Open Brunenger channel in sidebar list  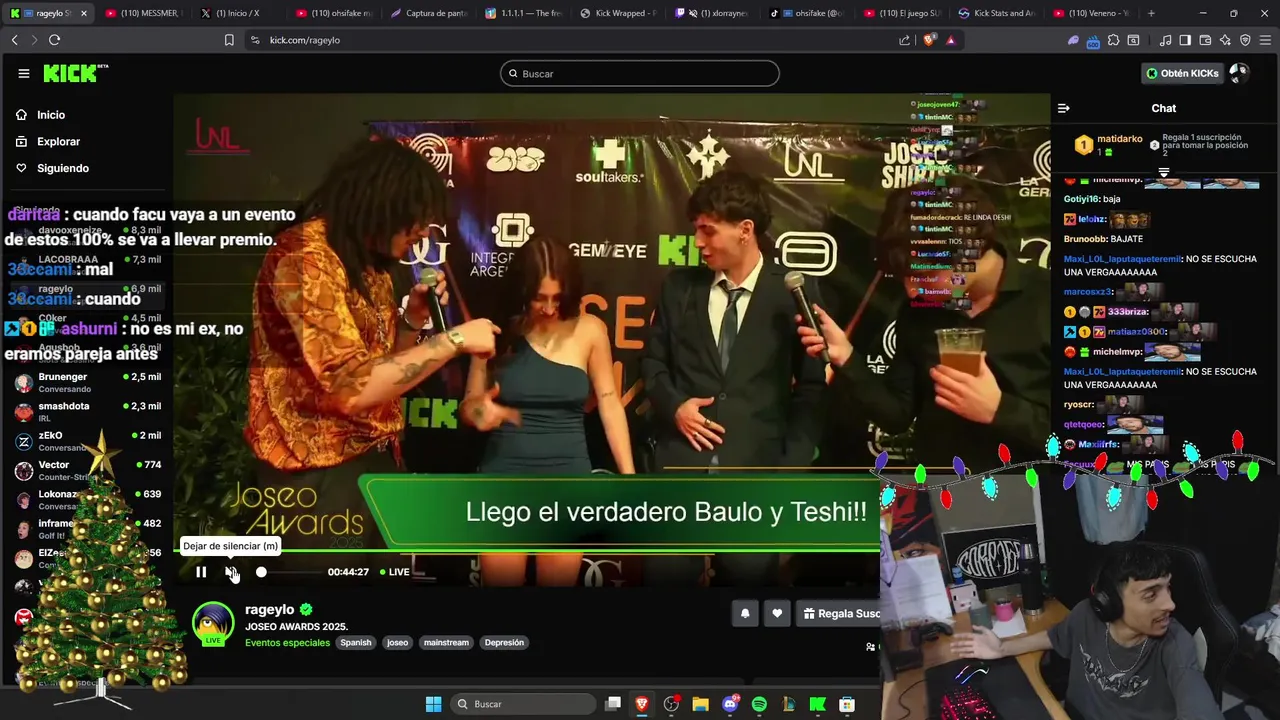(88, 382)
